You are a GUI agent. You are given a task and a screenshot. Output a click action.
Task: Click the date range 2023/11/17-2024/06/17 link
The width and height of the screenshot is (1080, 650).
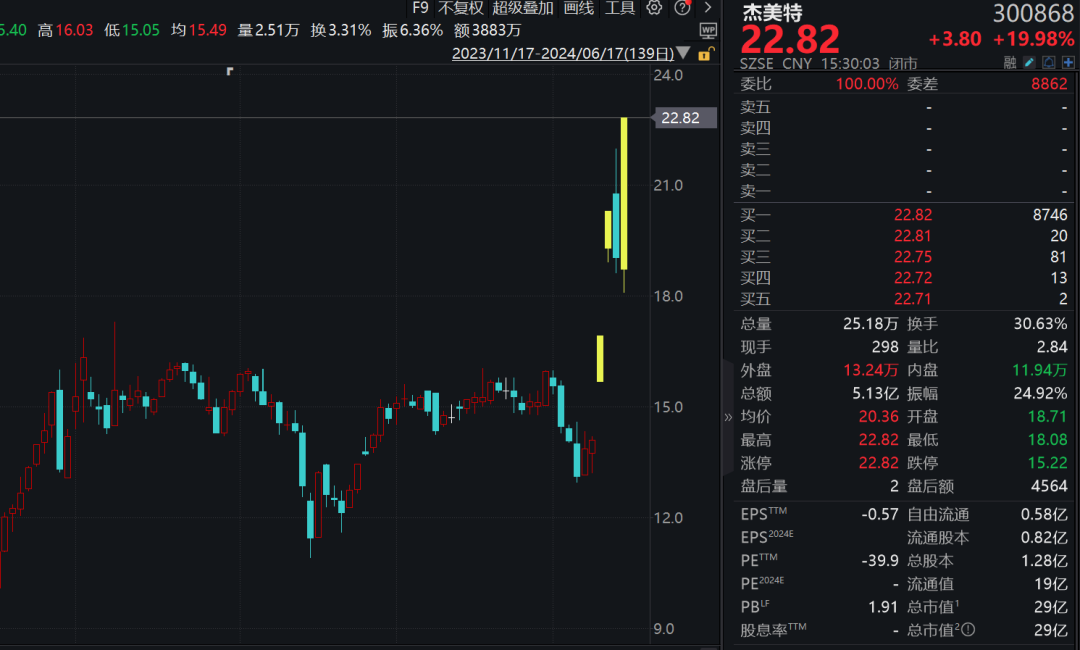[x=563, y=54]
